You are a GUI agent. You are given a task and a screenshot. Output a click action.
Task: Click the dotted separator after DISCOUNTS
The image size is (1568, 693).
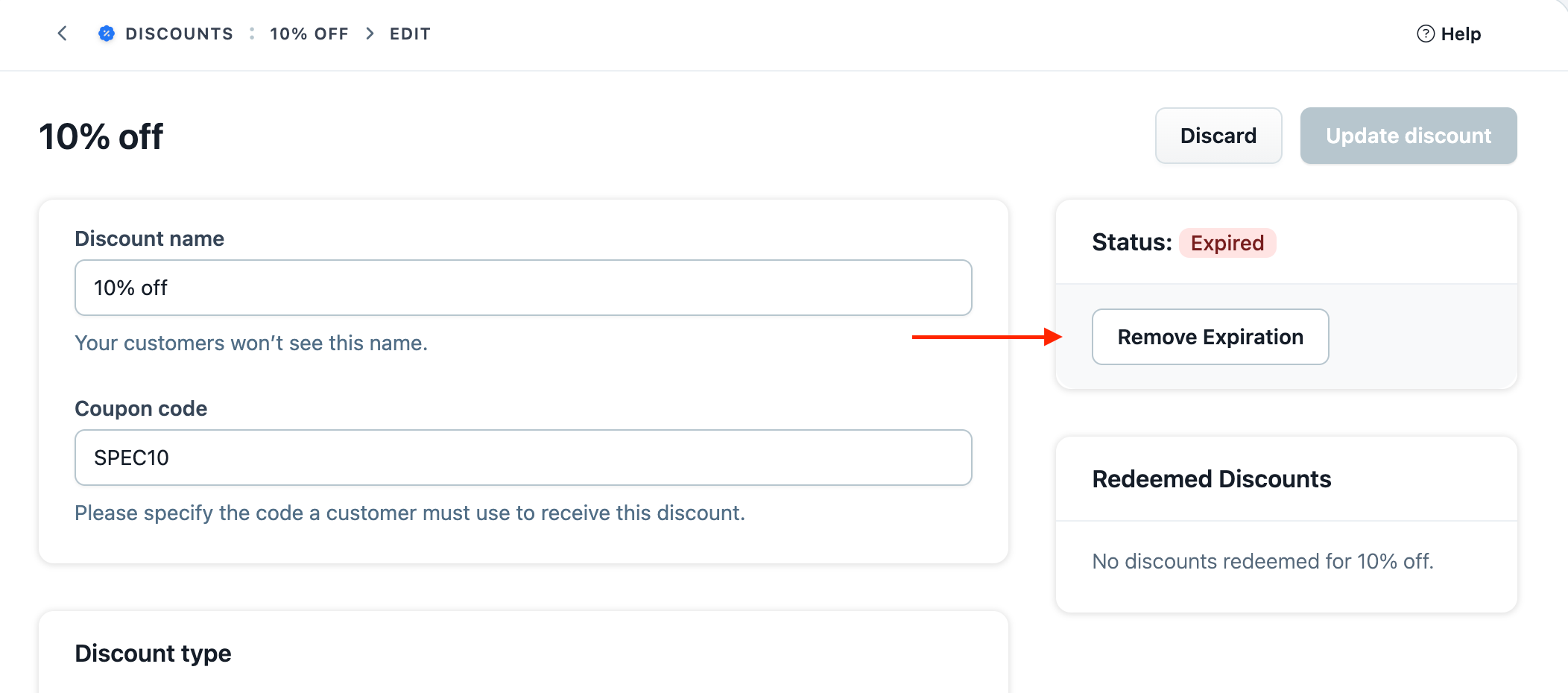(x=252, y=34)
